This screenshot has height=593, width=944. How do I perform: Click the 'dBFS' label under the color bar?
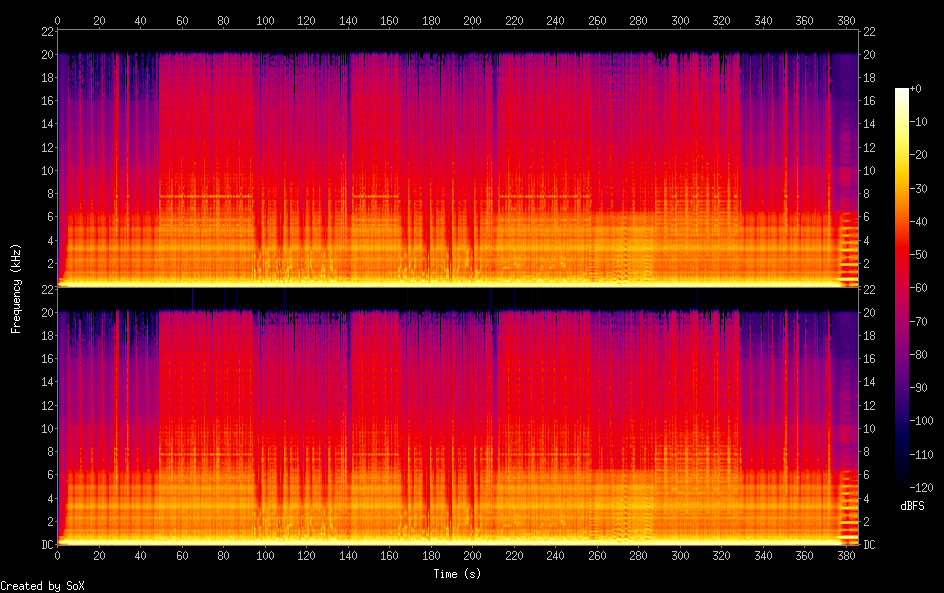tap(911, 507)
